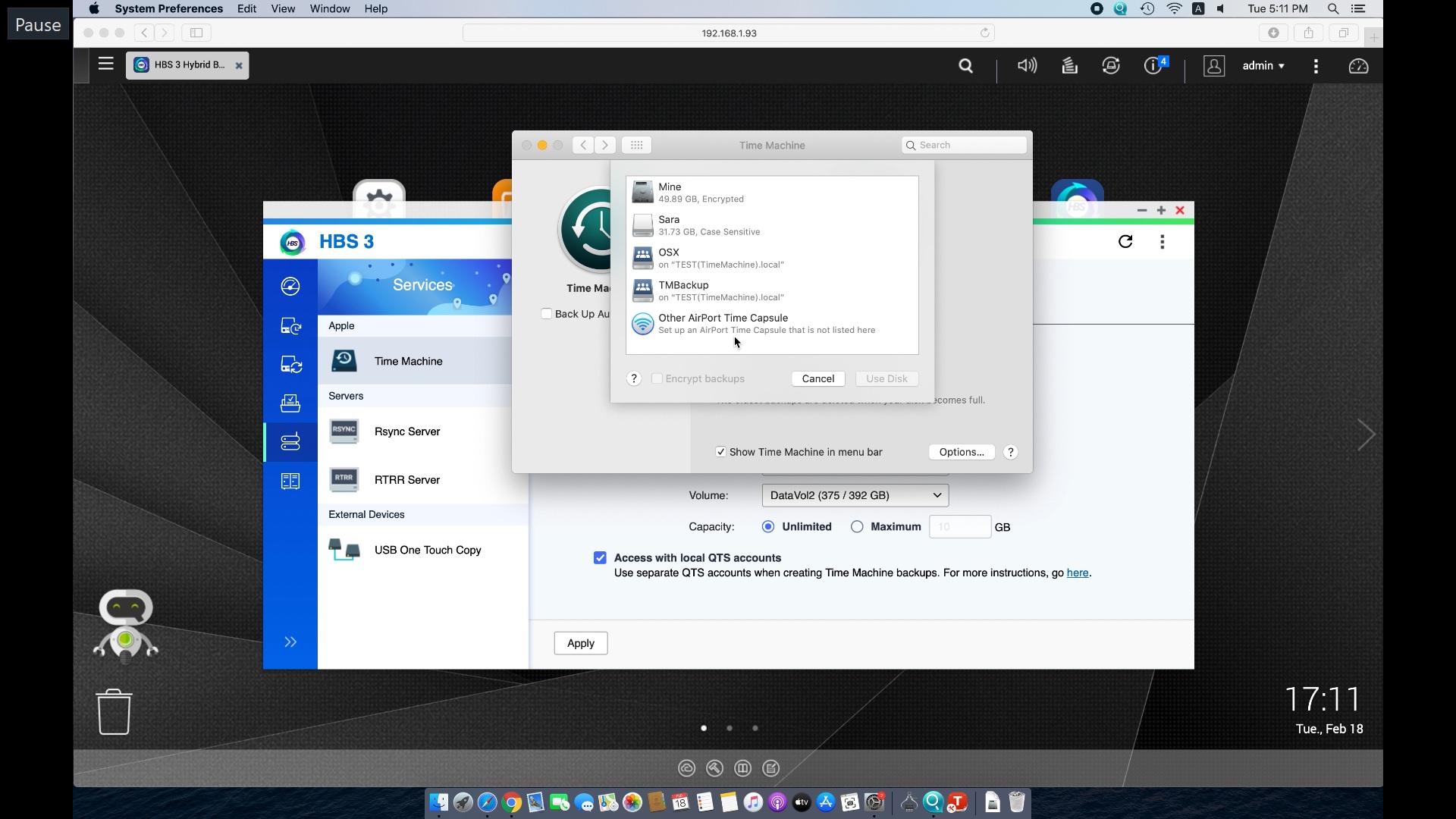Select Other AirPort Time Capsule entry
The height and width of the screenshot is (819, 1456).
click(x=772, y=324)
